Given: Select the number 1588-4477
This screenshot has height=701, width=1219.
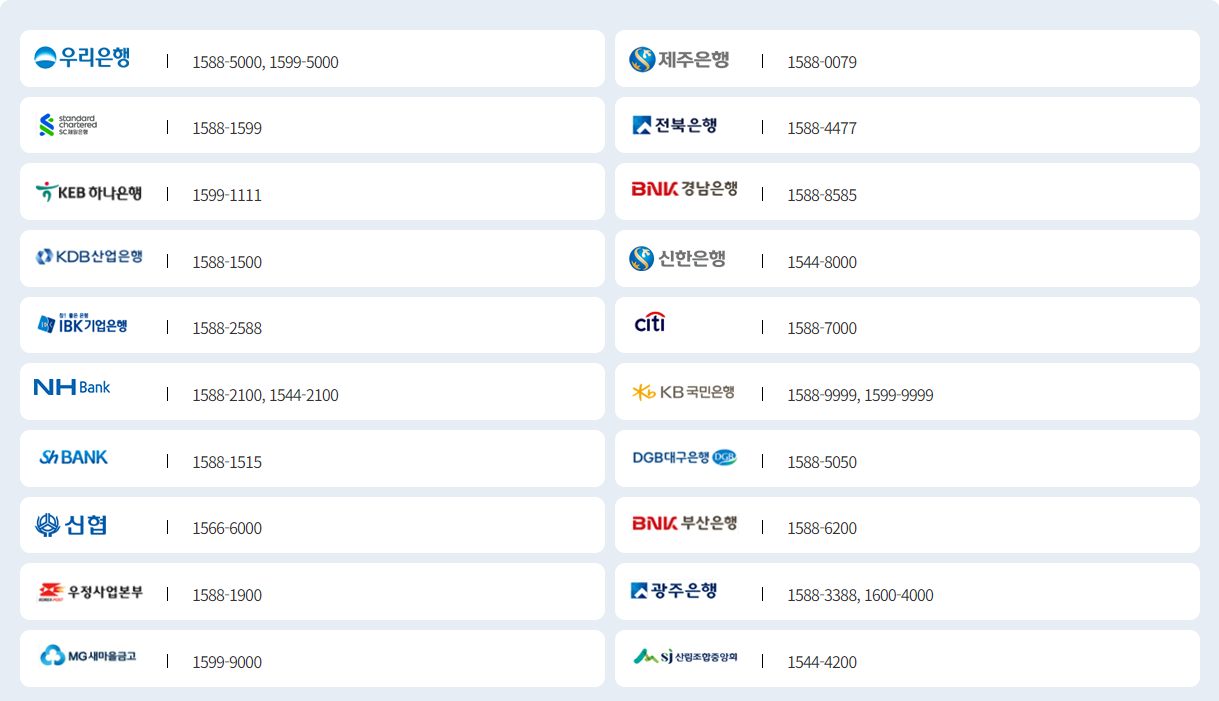Looking at the screenshot, I should (x=822, y=128).
